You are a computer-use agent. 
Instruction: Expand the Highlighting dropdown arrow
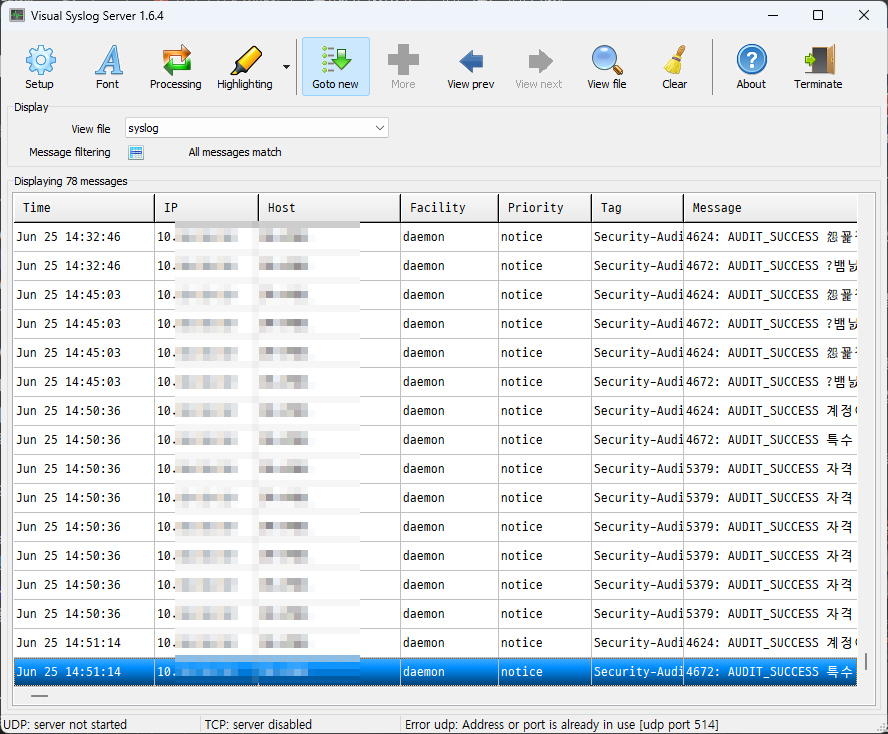pos(287,67)
